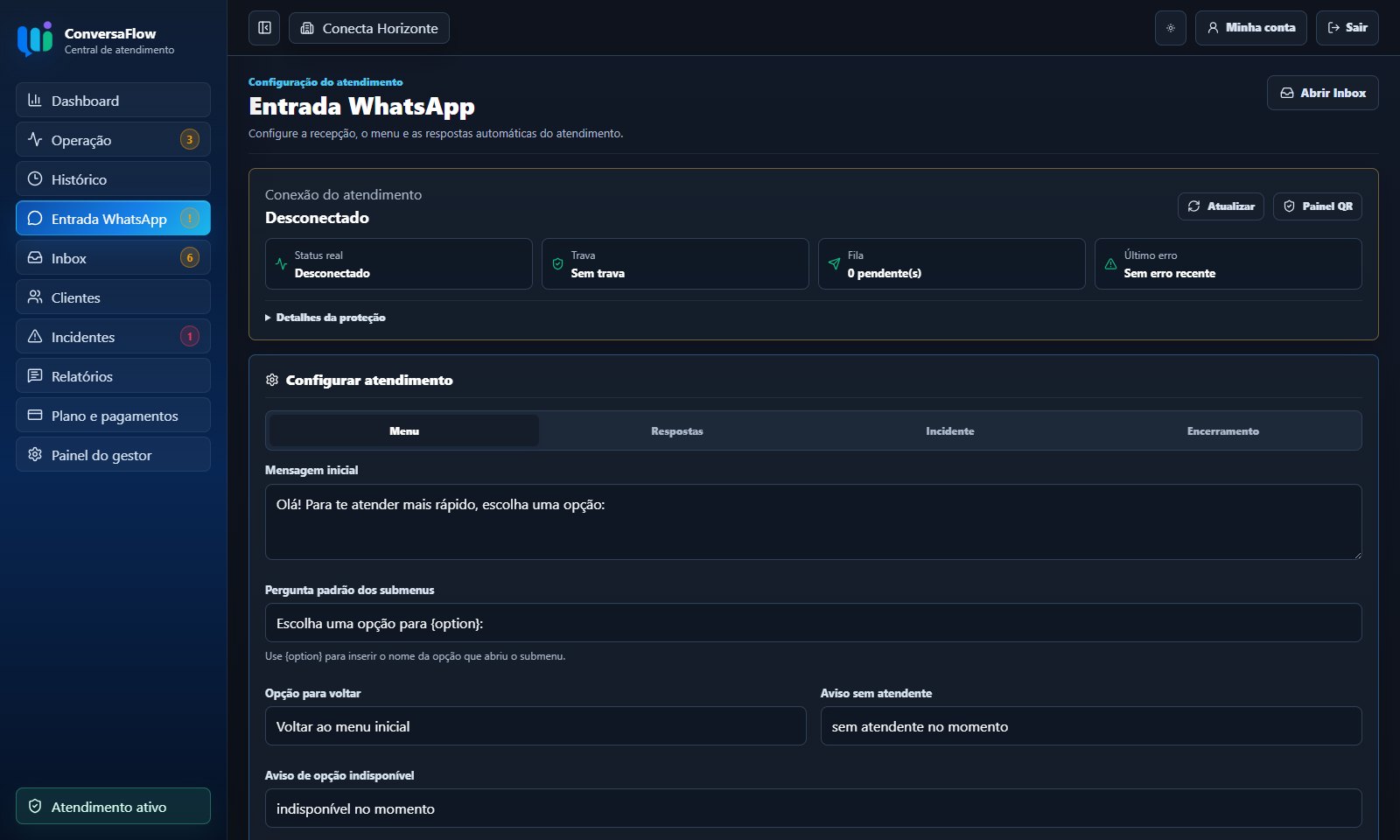Click the Entrada WhatsApp page heading

[361, 106]
